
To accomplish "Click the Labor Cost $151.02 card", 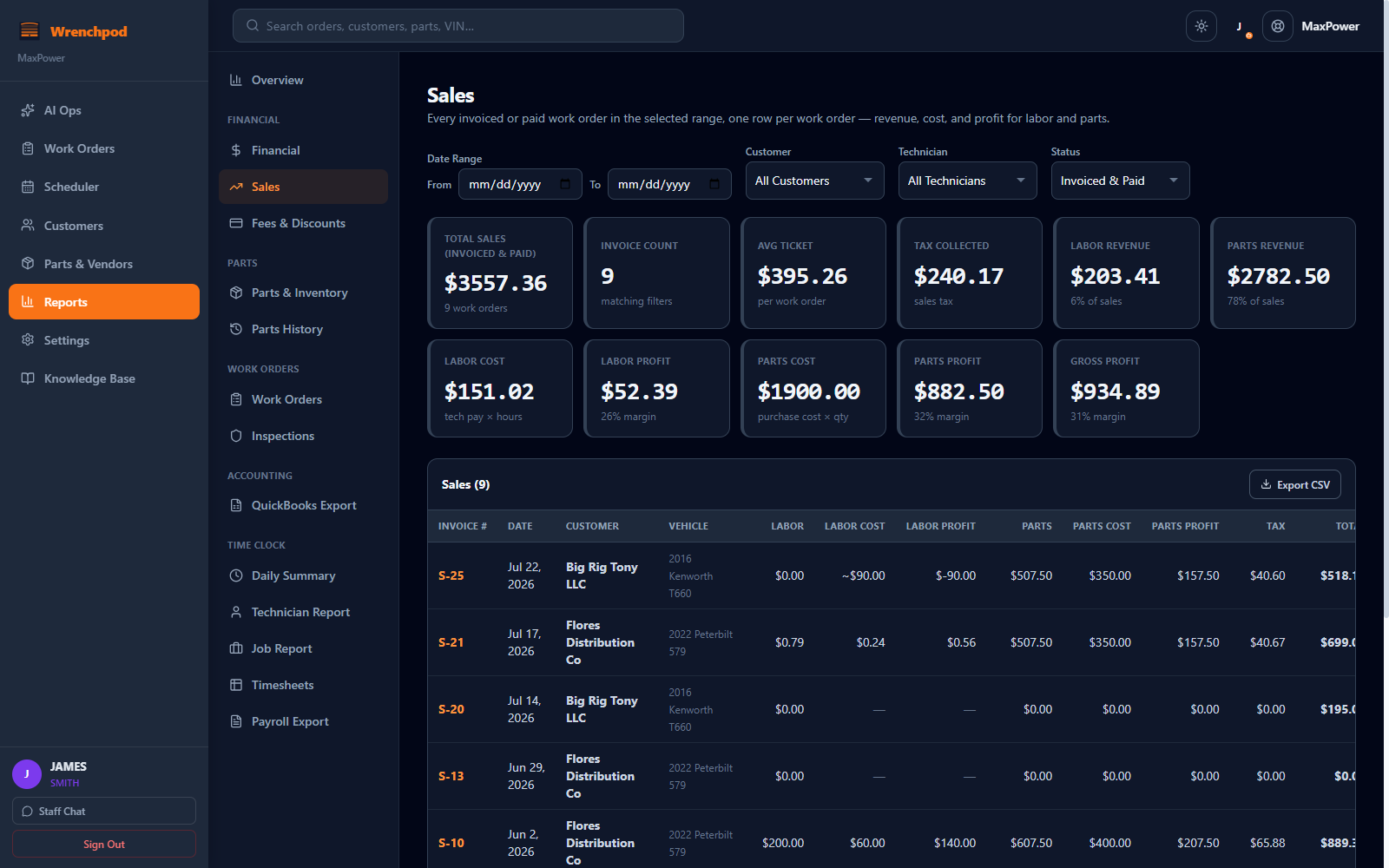I will click(x=500, y=388).
